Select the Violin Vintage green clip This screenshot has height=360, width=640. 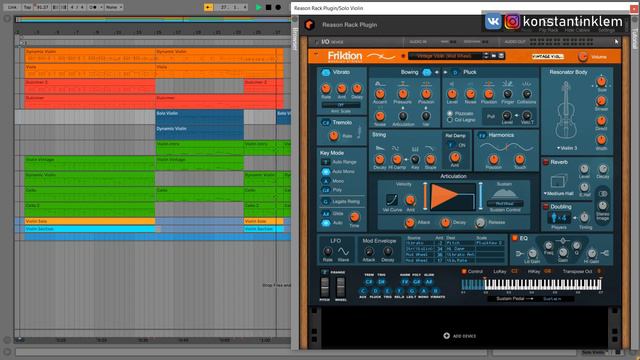pyautogui.click(x=89, y=163)
